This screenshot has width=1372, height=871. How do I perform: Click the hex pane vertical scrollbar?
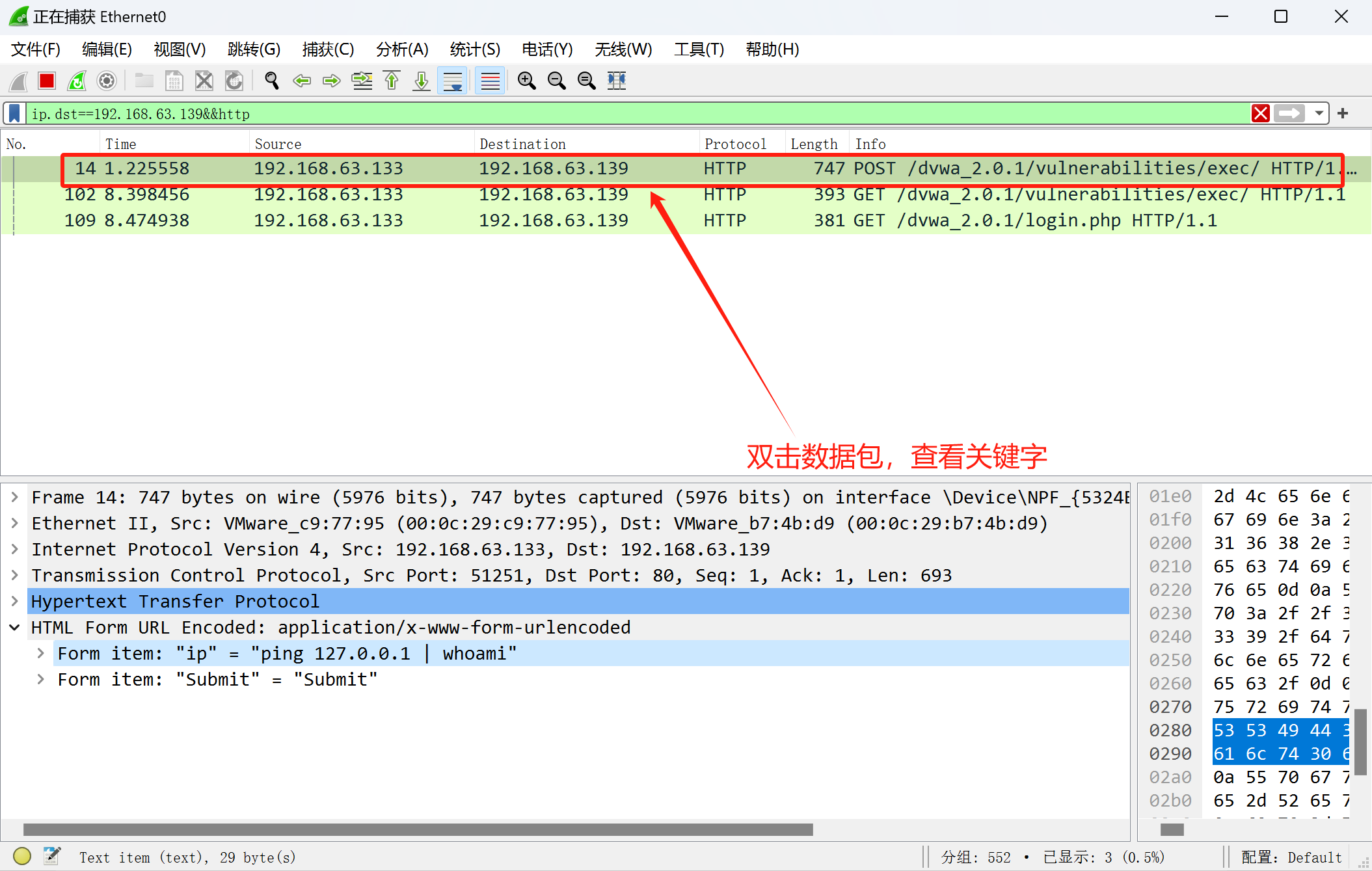pos(1361,742)
